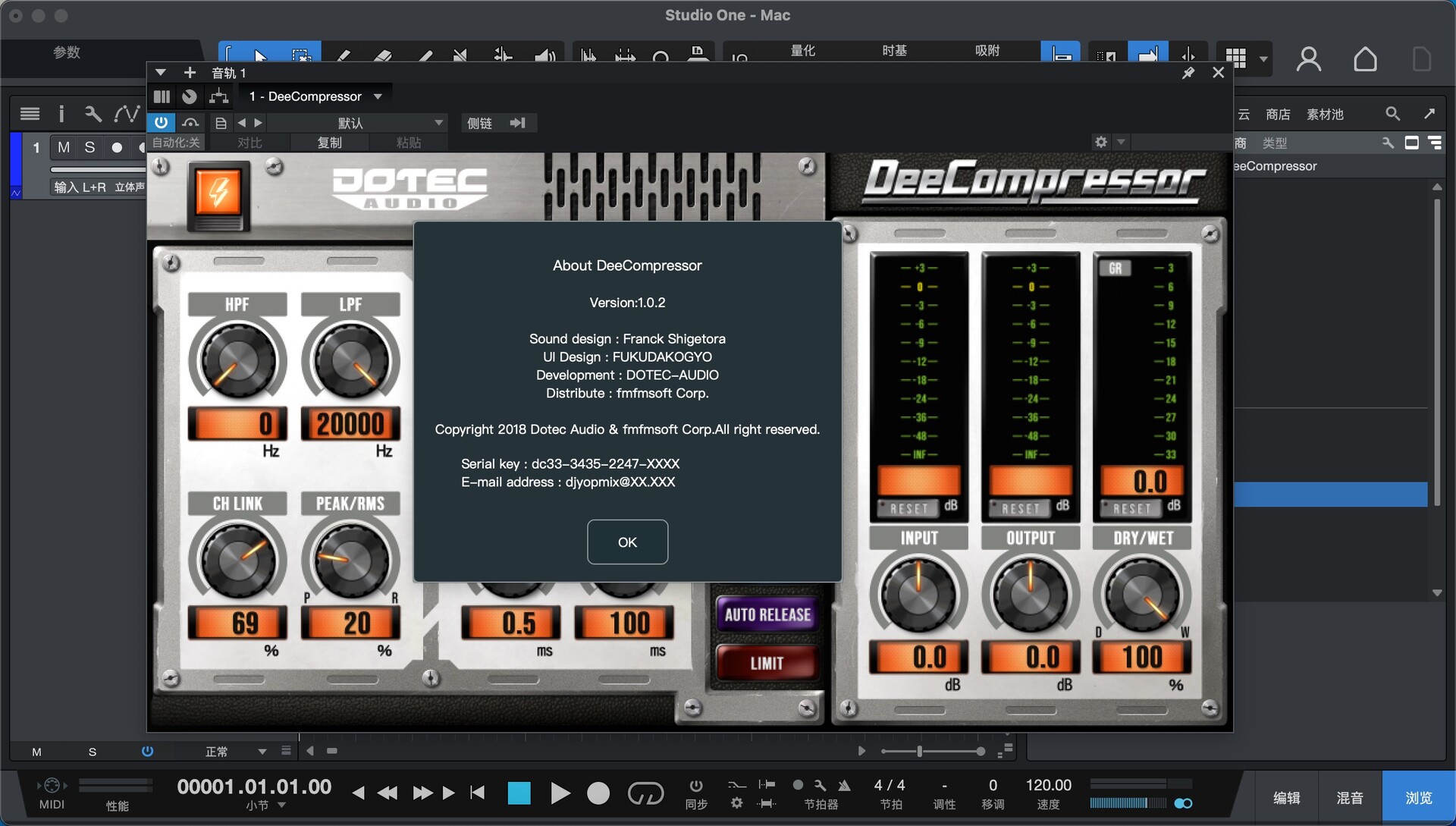Image resolution: width=1456 pixels, height=826 pixels.
Task: Select the Arrow tool
Action: pyautogui.click(x=261, y=55)
